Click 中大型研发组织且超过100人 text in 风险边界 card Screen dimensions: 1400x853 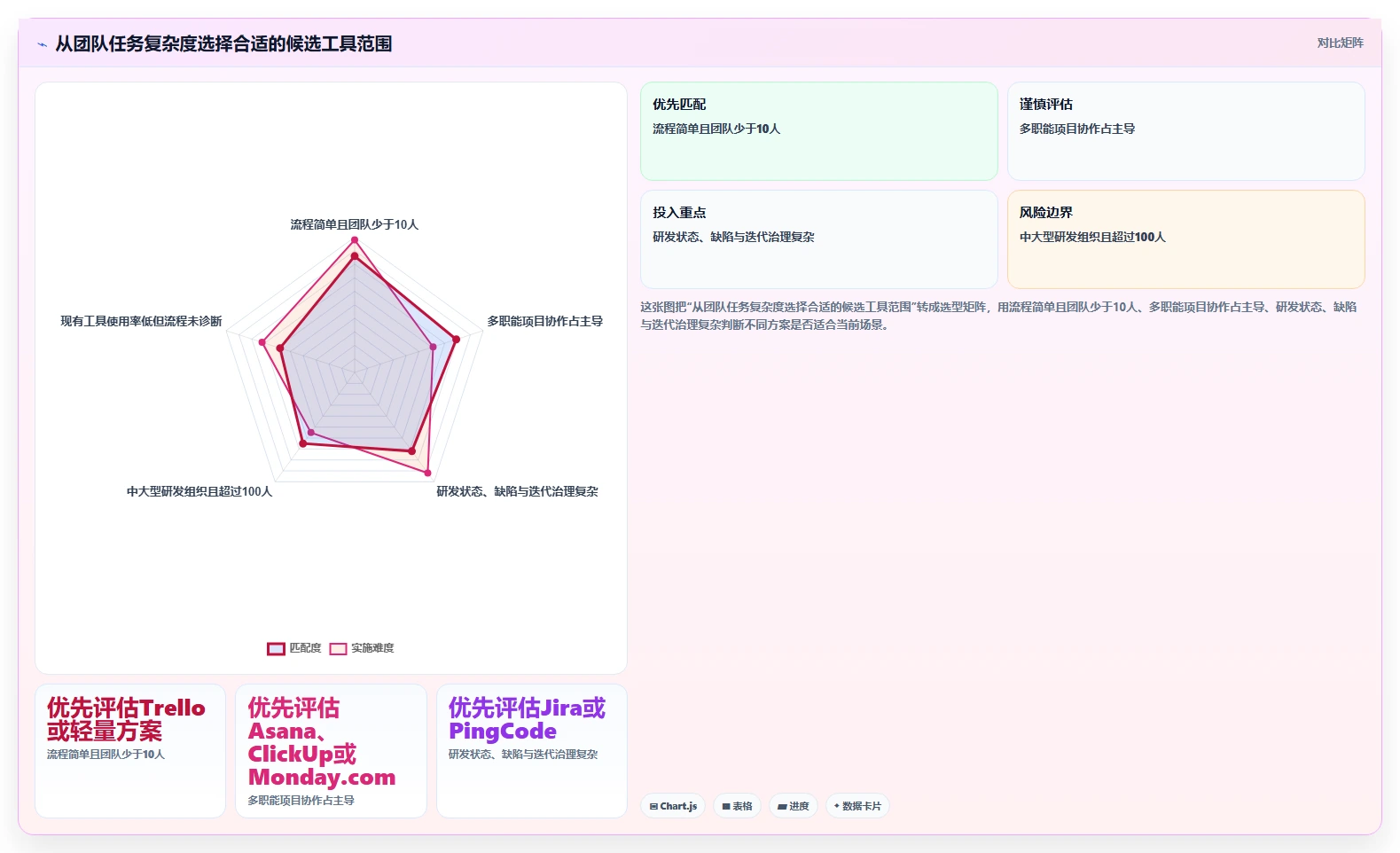tap(1092, 237)
